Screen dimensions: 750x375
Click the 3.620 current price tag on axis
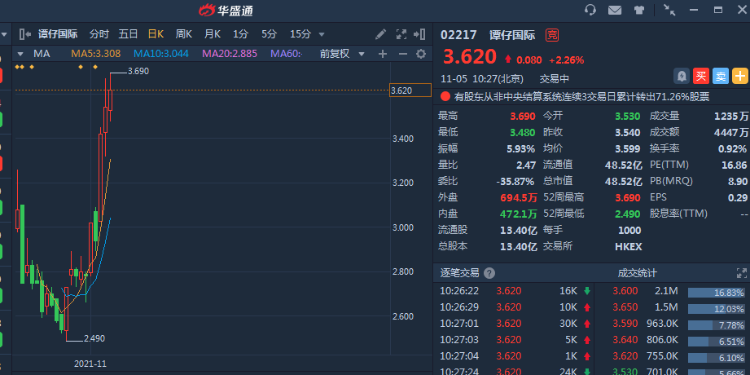tap(410, 90)
